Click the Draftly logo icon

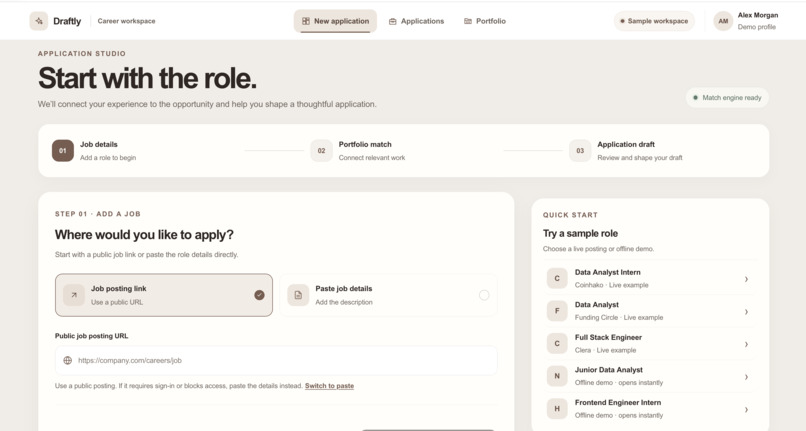click(39, 21)
